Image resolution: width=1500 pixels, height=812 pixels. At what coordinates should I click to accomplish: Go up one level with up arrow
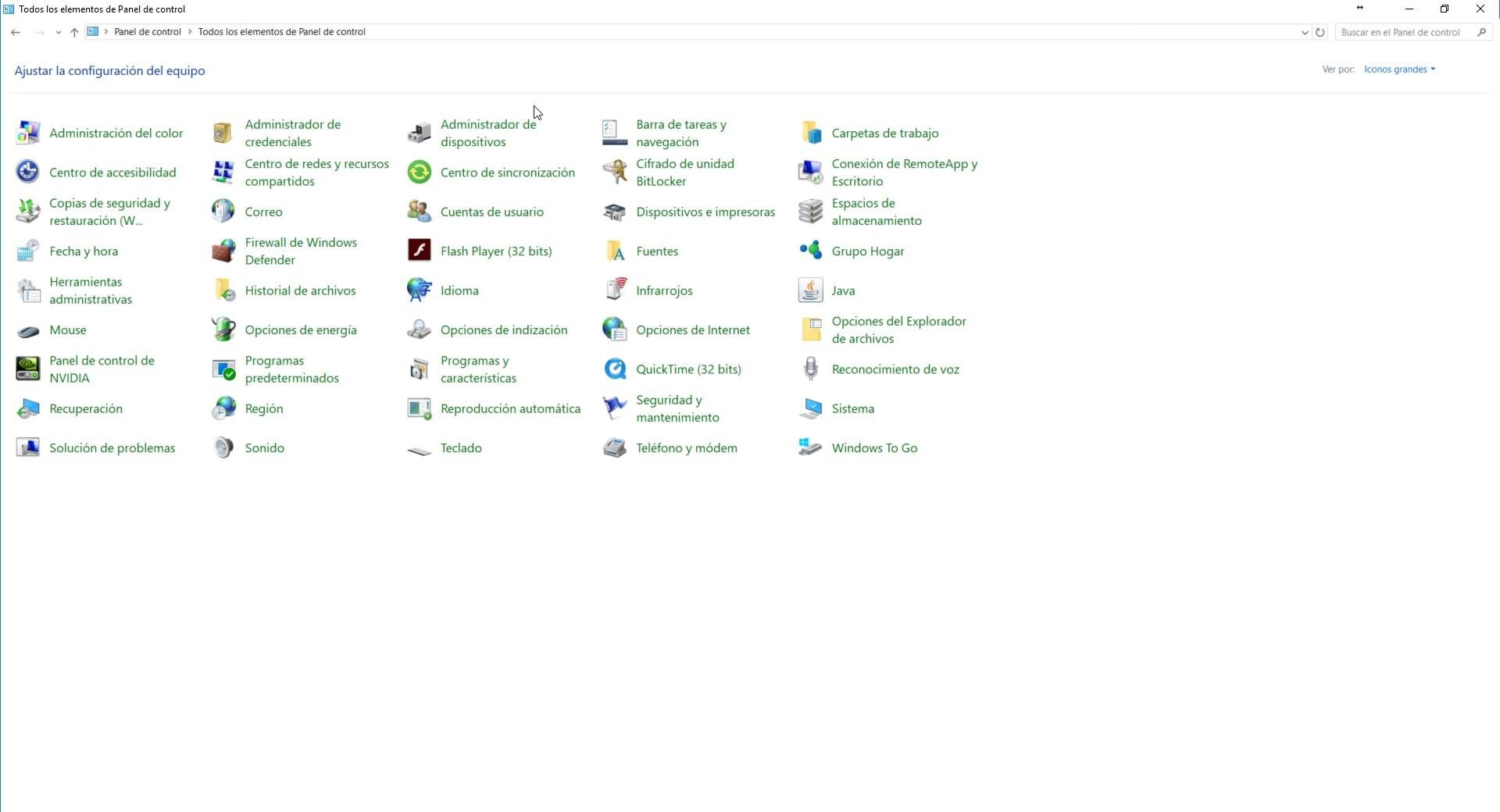[74, 33]
